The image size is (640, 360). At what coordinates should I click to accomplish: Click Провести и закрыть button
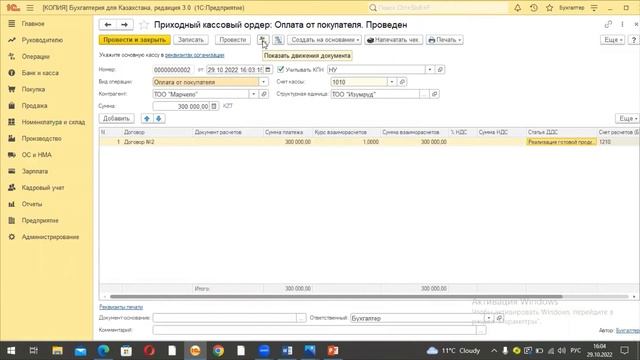point(134,40)
